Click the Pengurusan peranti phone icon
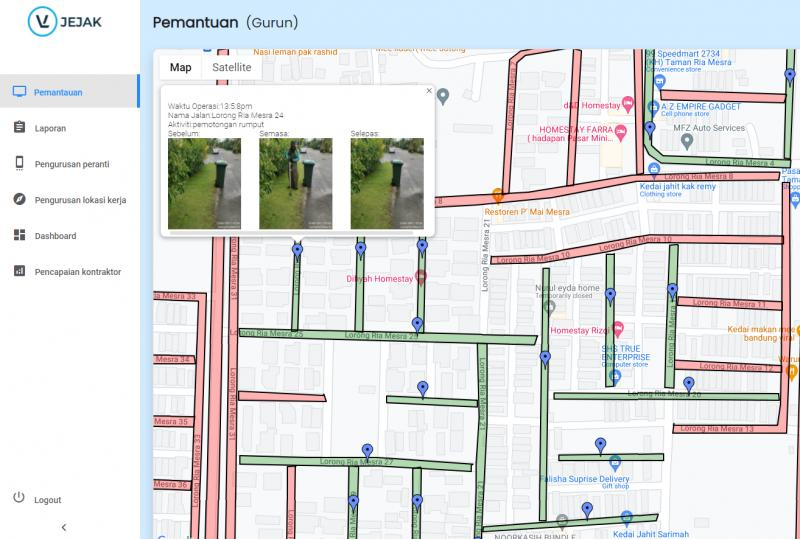The width and height of the screenshot is (800, 539). [18, 164]
